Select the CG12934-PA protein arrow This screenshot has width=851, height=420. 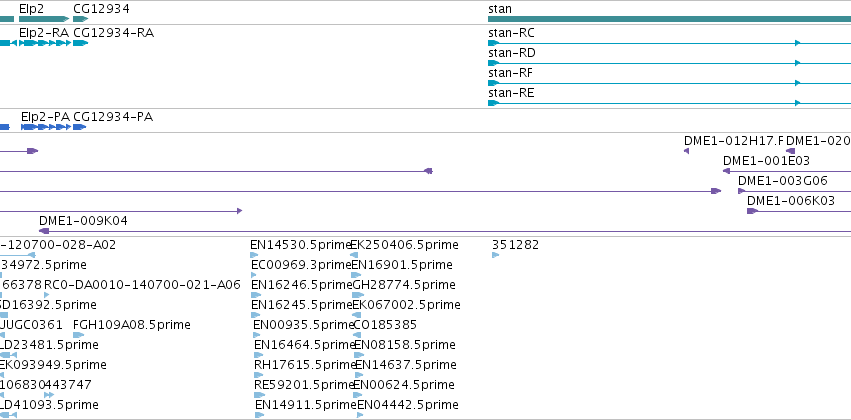(x=80, y=127)
